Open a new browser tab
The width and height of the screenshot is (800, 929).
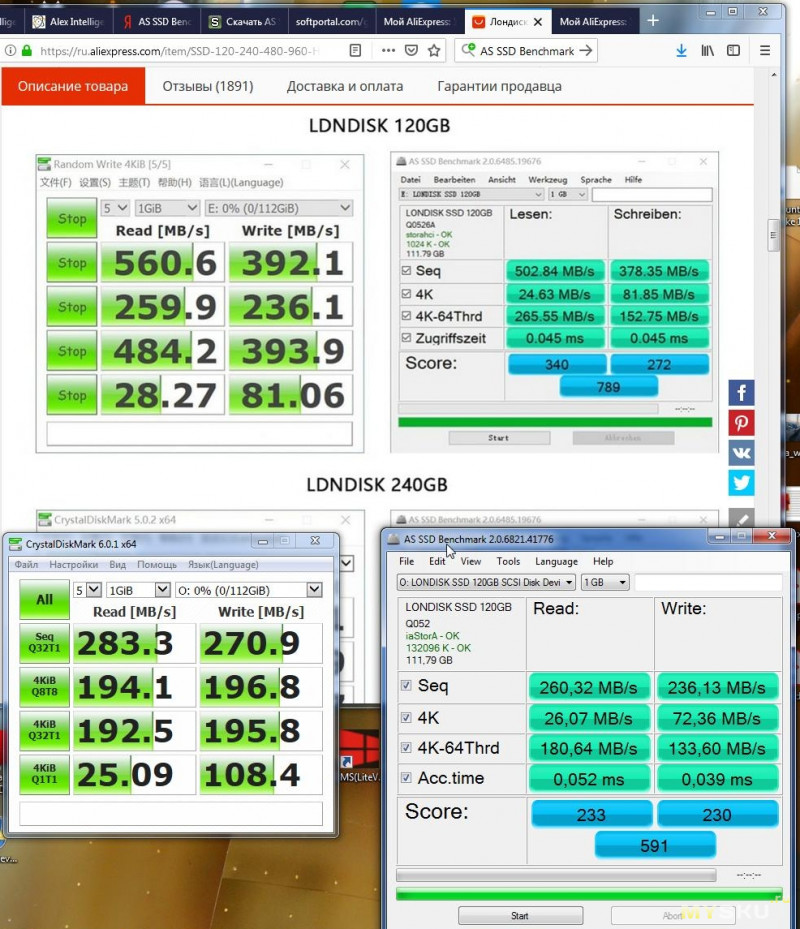click(x=652, y=21)
